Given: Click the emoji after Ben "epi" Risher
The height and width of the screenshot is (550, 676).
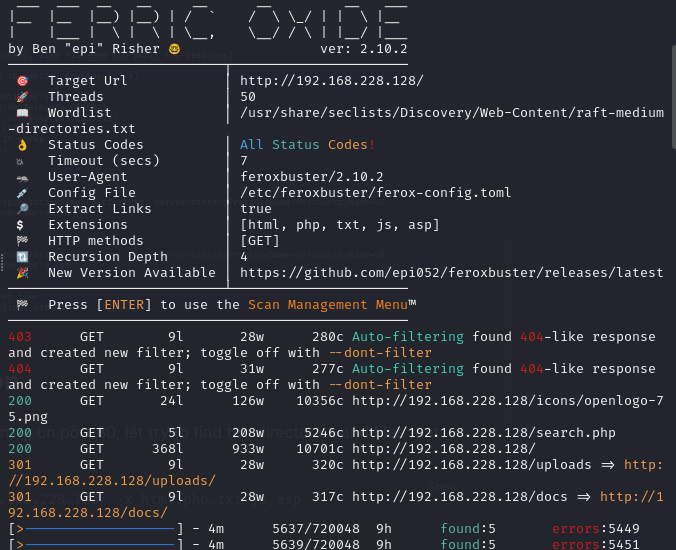Looking at the screenshot, I should tap(174, 49).
